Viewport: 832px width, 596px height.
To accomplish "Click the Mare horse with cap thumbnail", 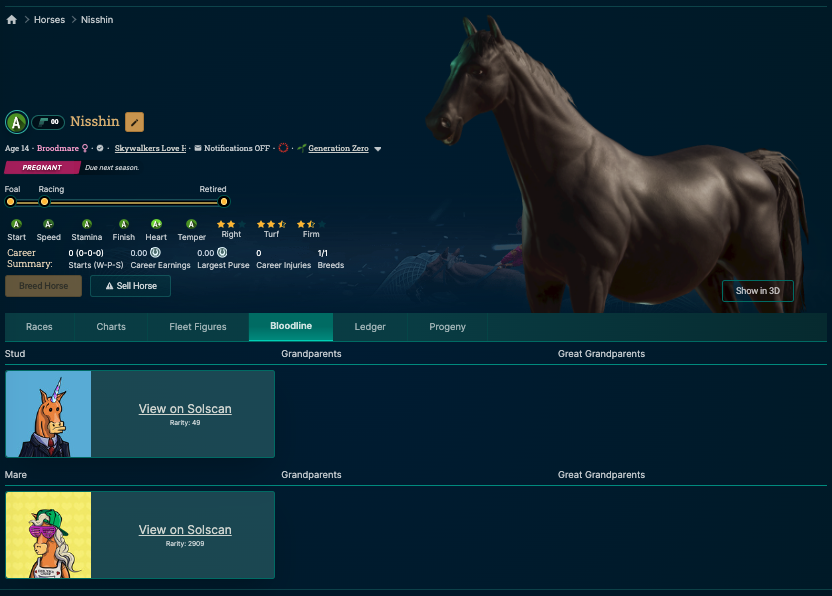I will [x=49, y=535].
